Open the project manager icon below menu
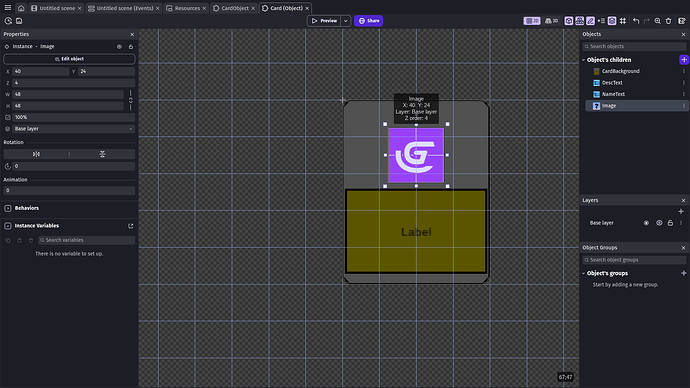This screenshot has width=690, height=388. tap(8, 21)
